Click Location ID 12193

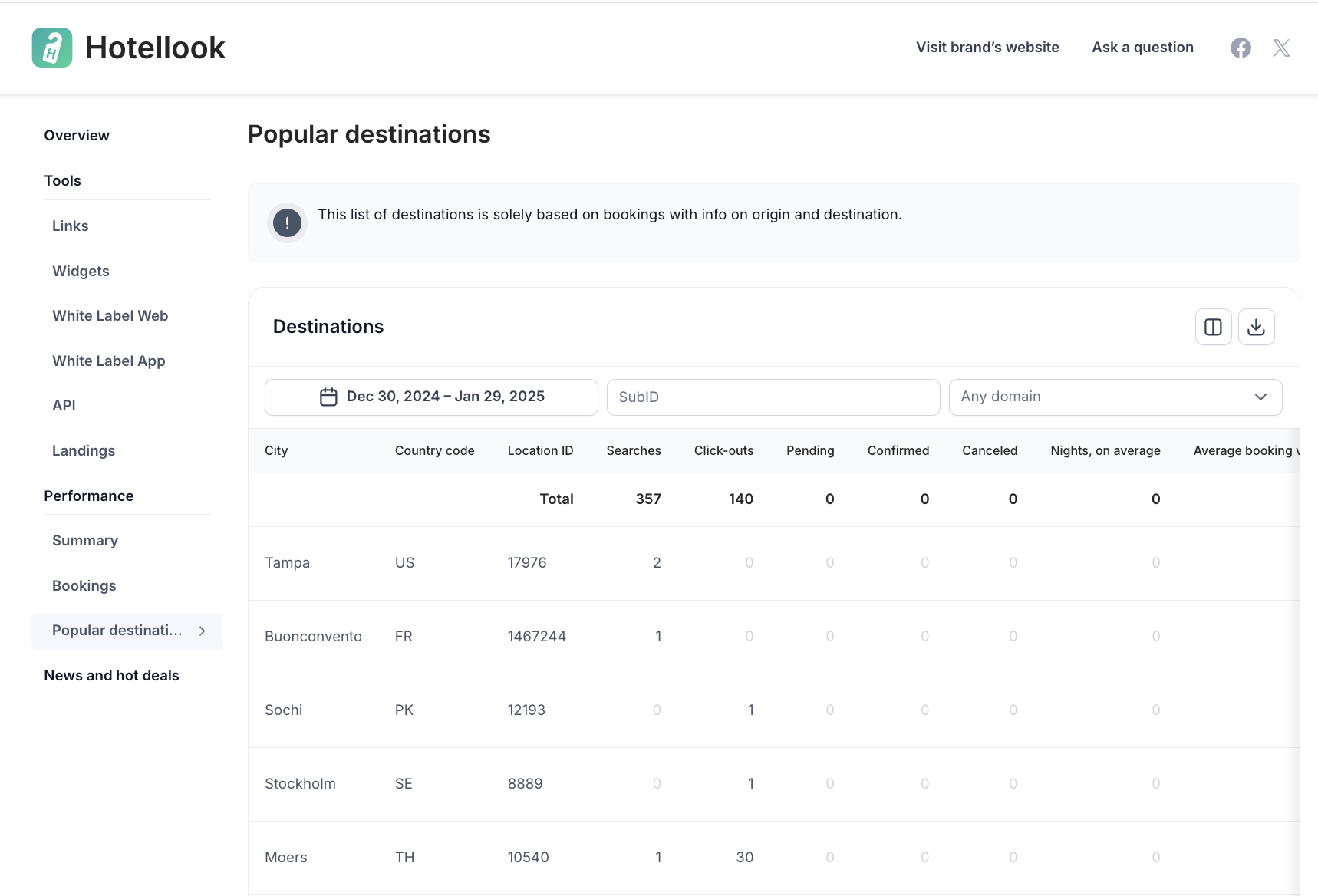pos(526,710)
